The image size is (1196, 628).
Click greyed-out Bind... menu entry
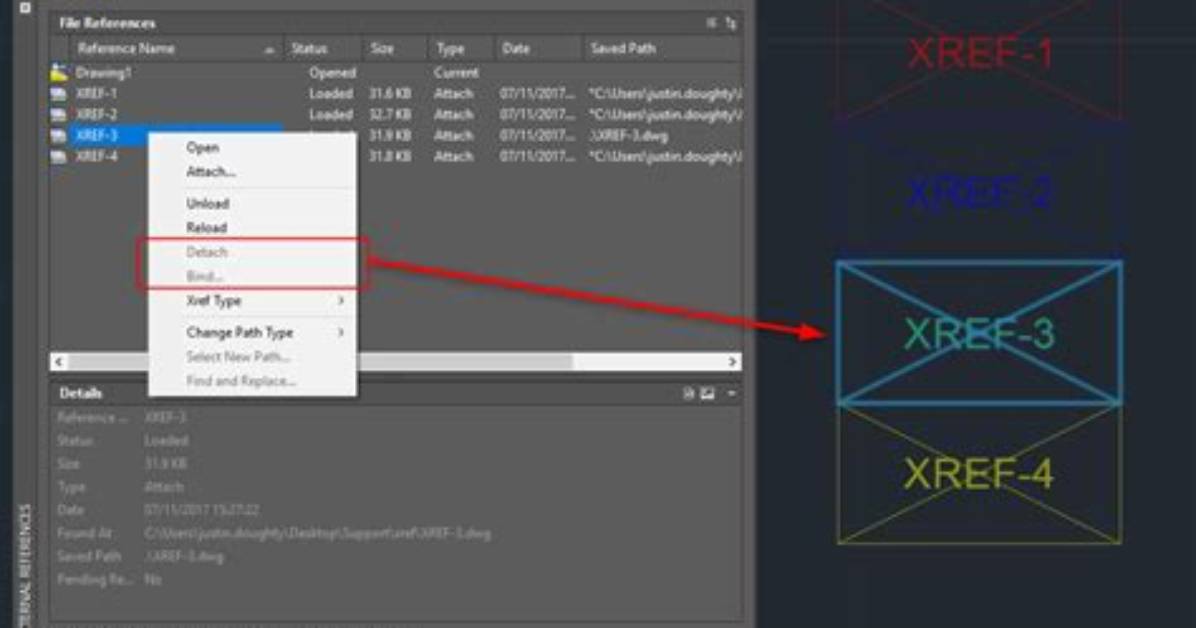[204, 276]
